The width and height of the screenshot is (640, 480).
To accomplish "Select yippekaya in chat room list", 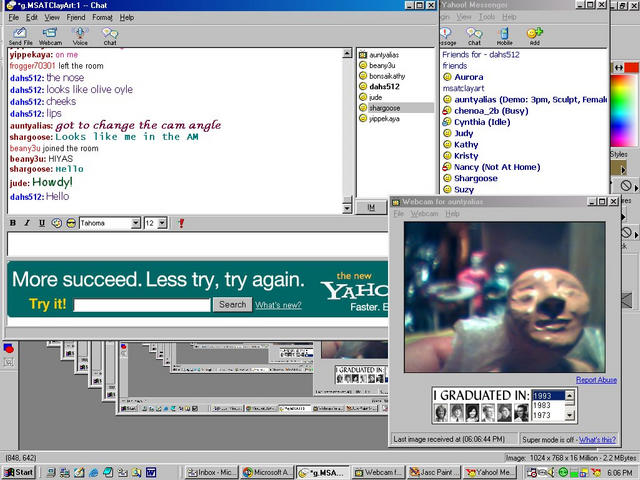I will pyautogui.click(x=384, y=119).
